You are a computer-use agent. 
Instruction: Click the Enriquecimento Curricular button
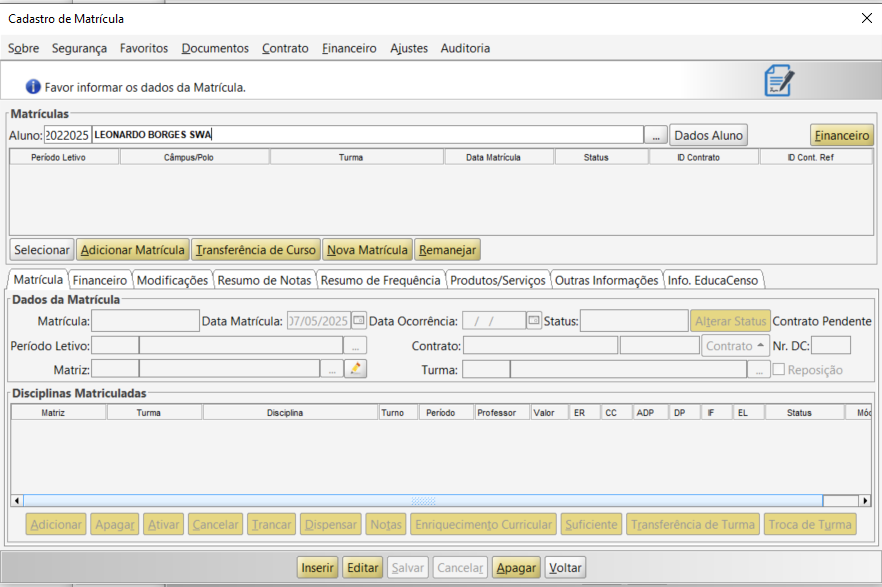tap(484, 525)
